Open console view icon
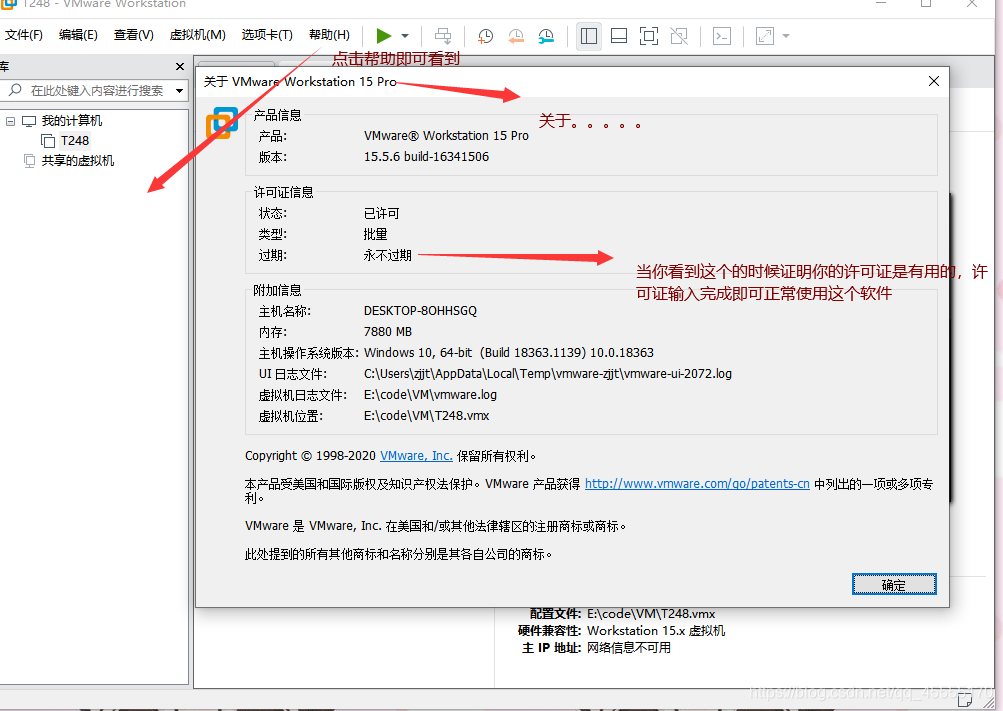This screenshot has height=711, width=1003. tap(722, 36)
